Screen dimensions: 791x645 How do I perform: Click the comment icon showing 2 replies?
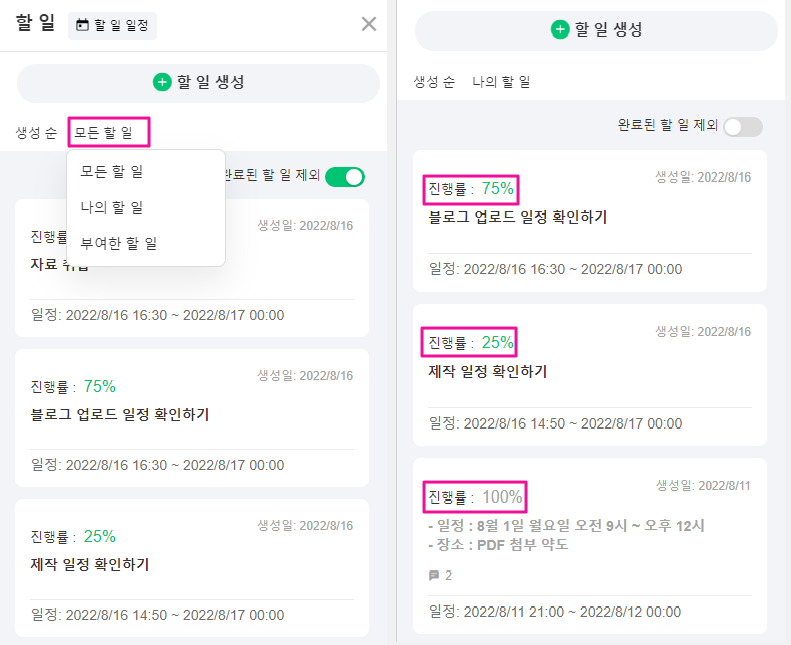(434, 575)
